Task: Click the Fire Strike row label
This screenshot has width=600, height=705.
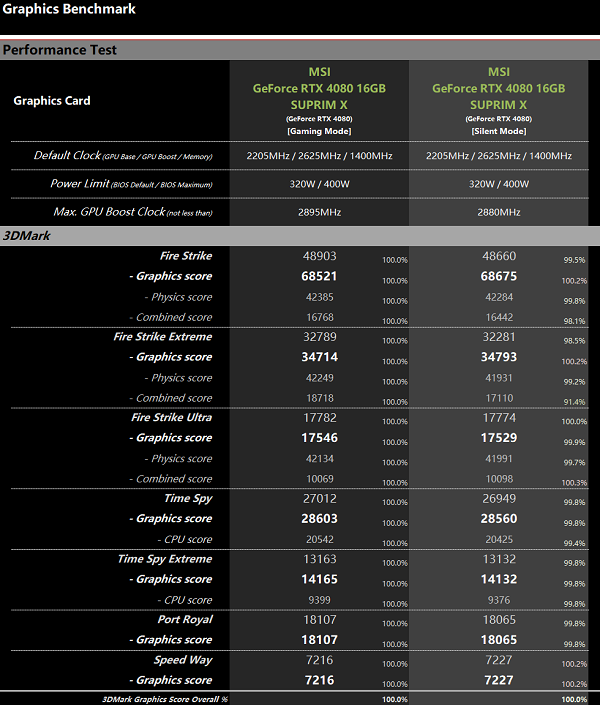Action: point(186,256)
